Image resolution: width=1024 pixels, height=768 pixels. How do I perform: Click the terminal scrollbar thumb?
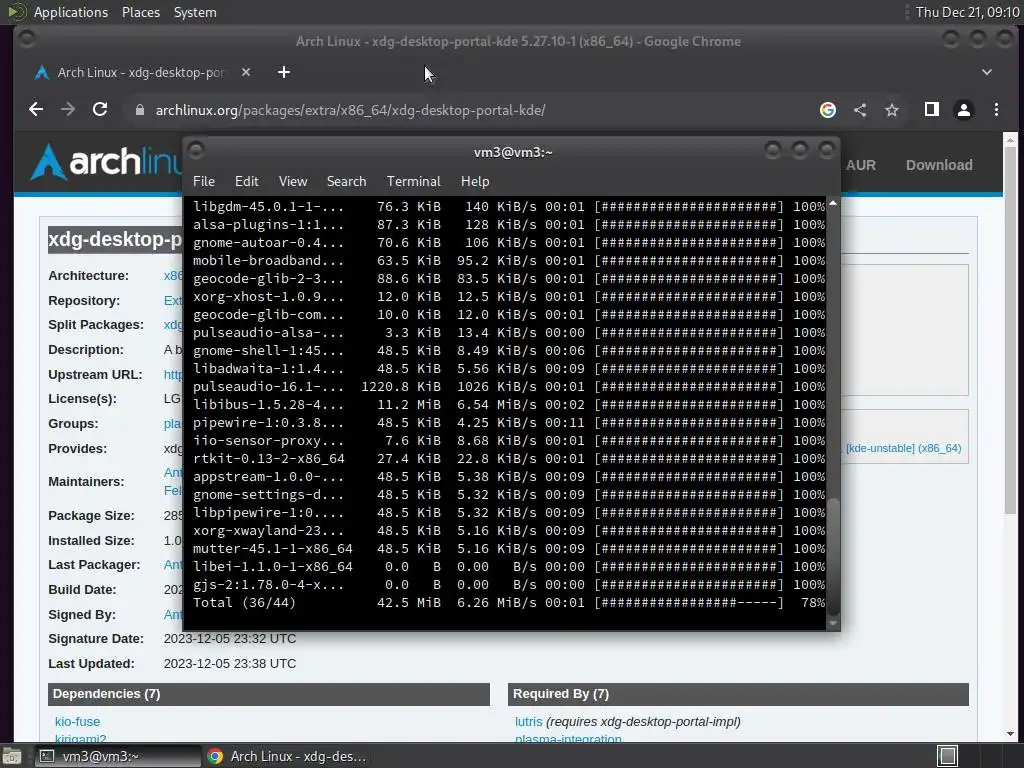tap(833, 555)
